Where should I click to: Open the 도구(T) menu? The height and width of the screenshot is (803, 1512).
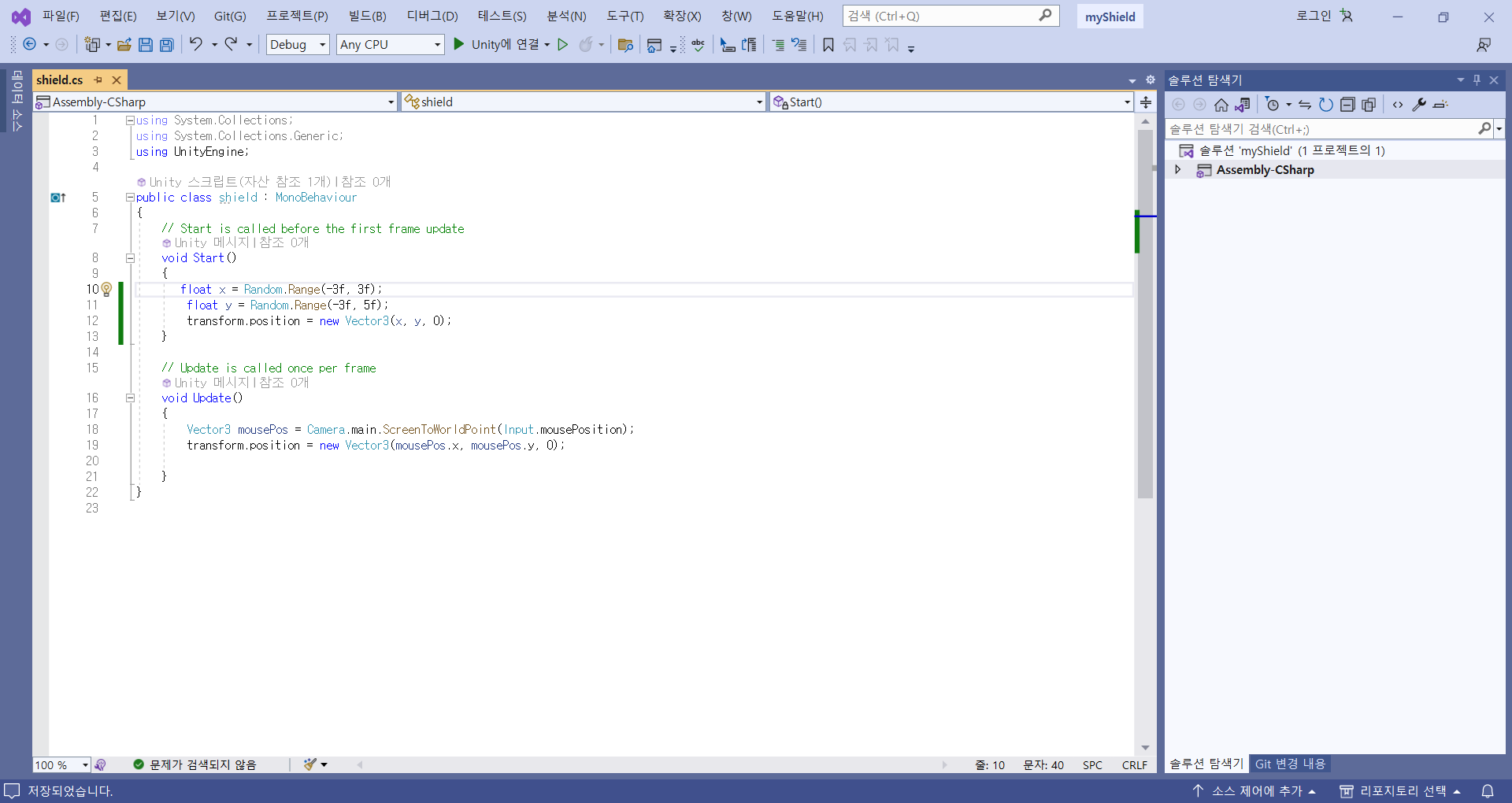pos(624,16)
